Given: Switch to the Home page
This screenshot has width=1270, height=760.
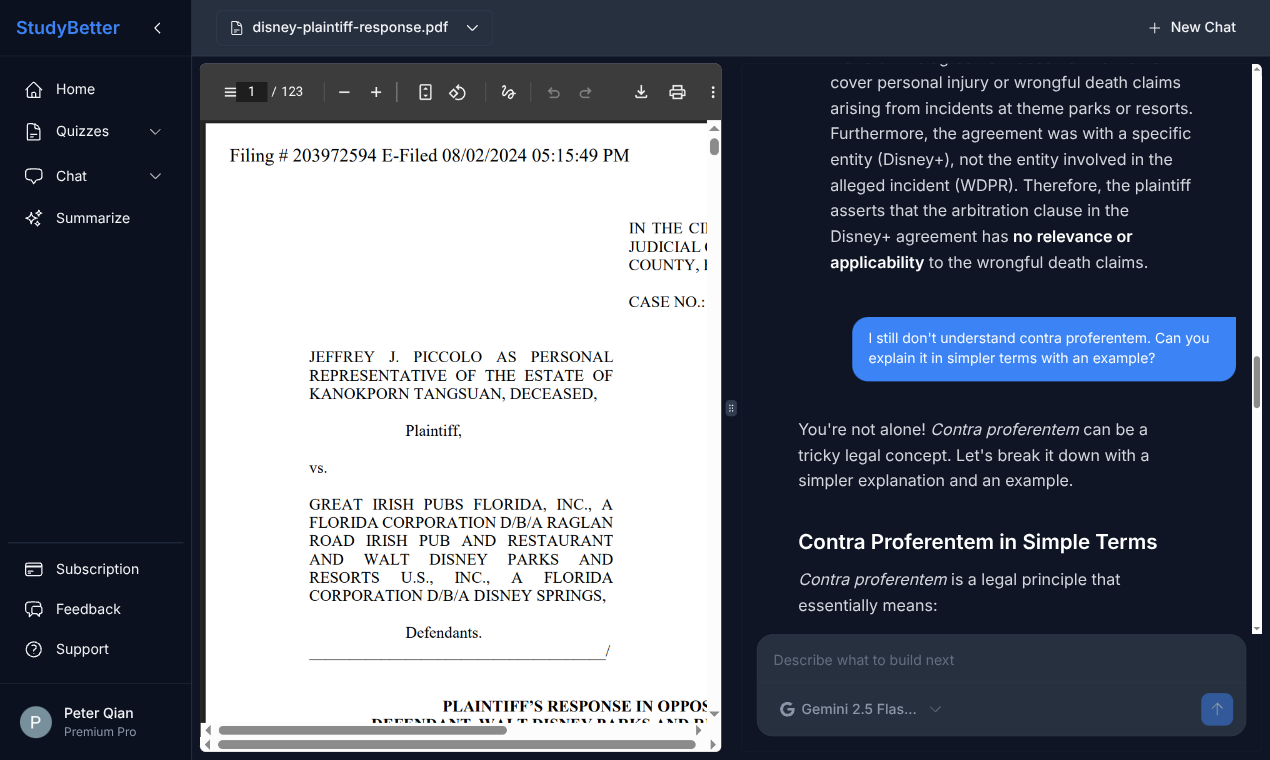Looking at the screenshot, I should click(x=73, y=89).
